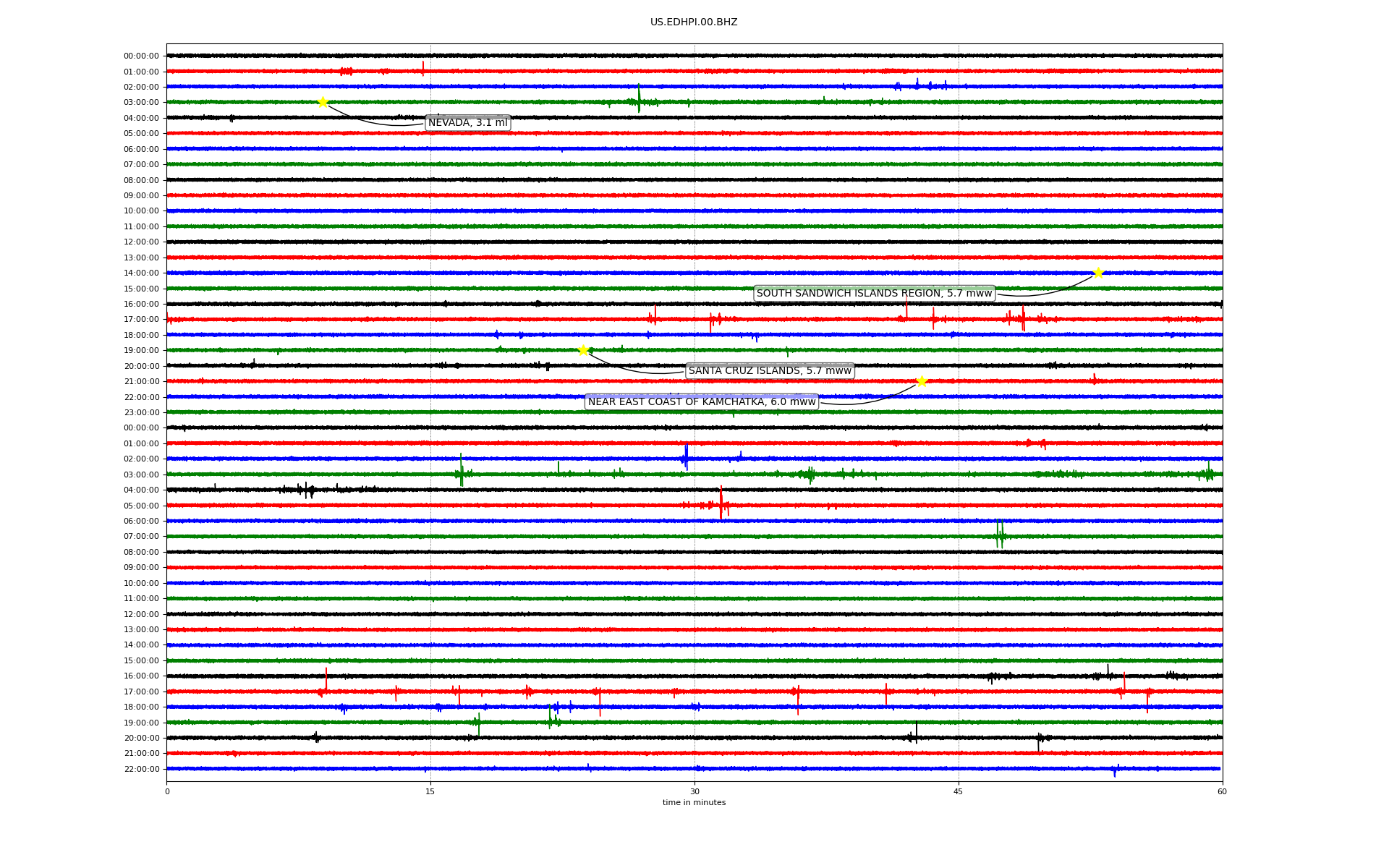Select the NEVADA, 3.1 ml annotation label

click(x=467, y=123)
